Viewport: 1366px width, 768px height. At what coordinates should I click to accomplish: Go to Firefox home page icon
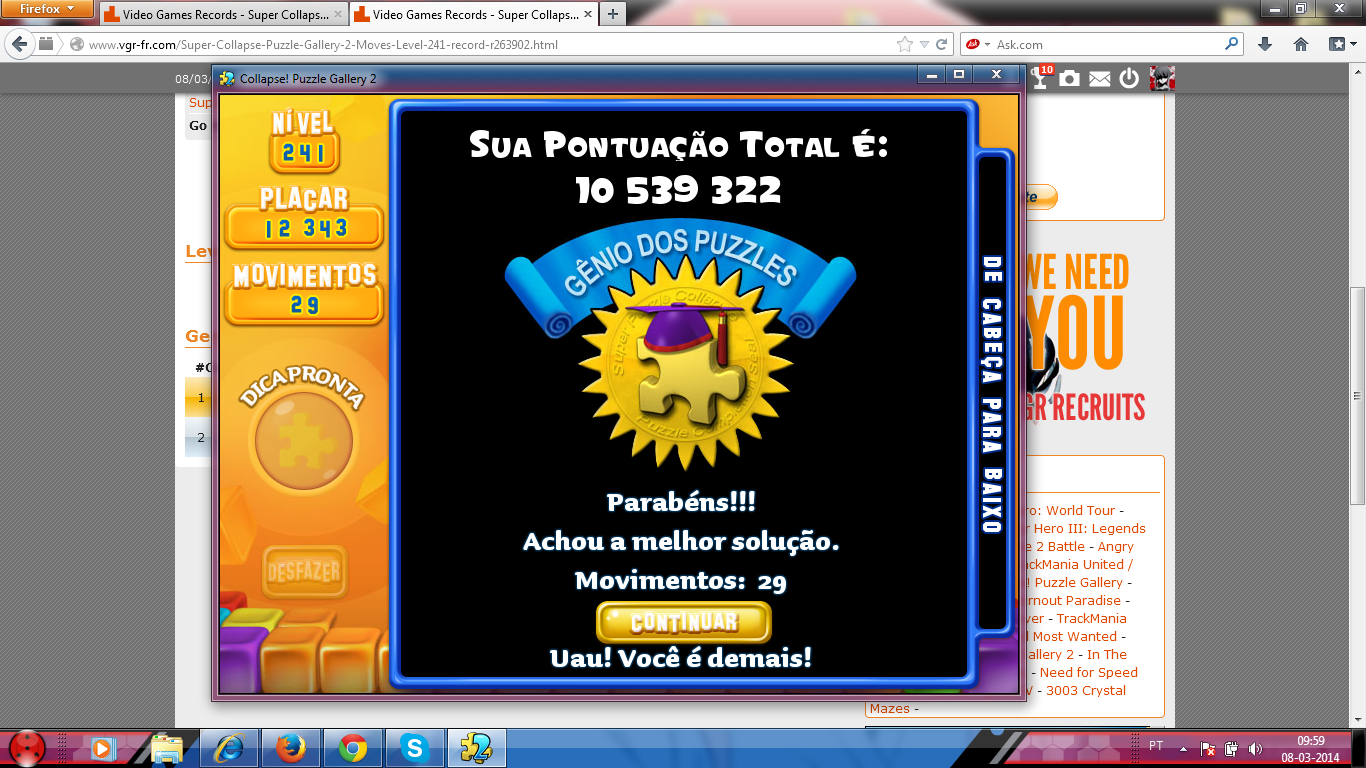(x=1301, y=44)
